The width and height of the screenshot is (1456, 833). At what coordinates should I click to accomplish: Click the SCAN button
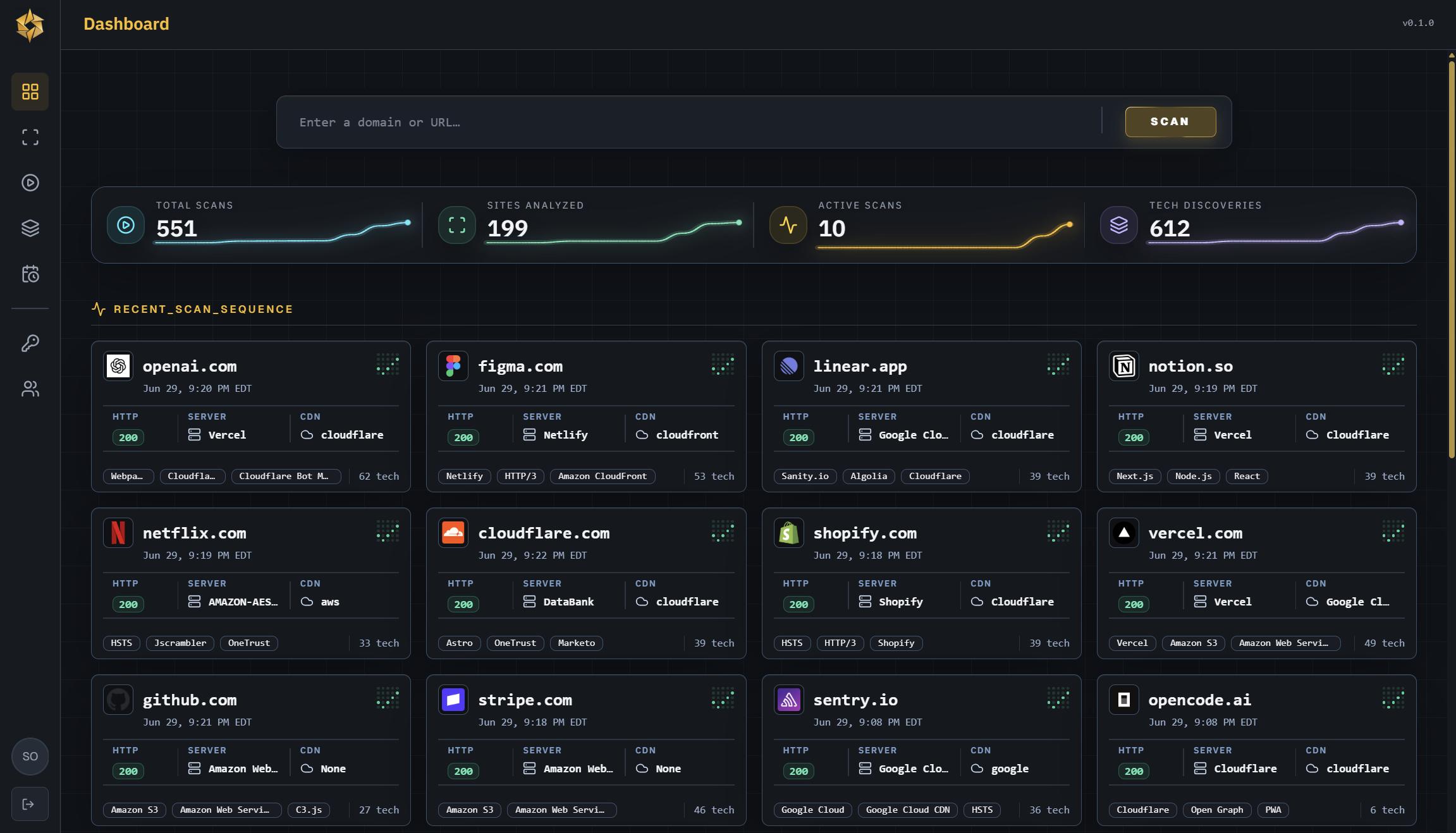click(1170, 121)
